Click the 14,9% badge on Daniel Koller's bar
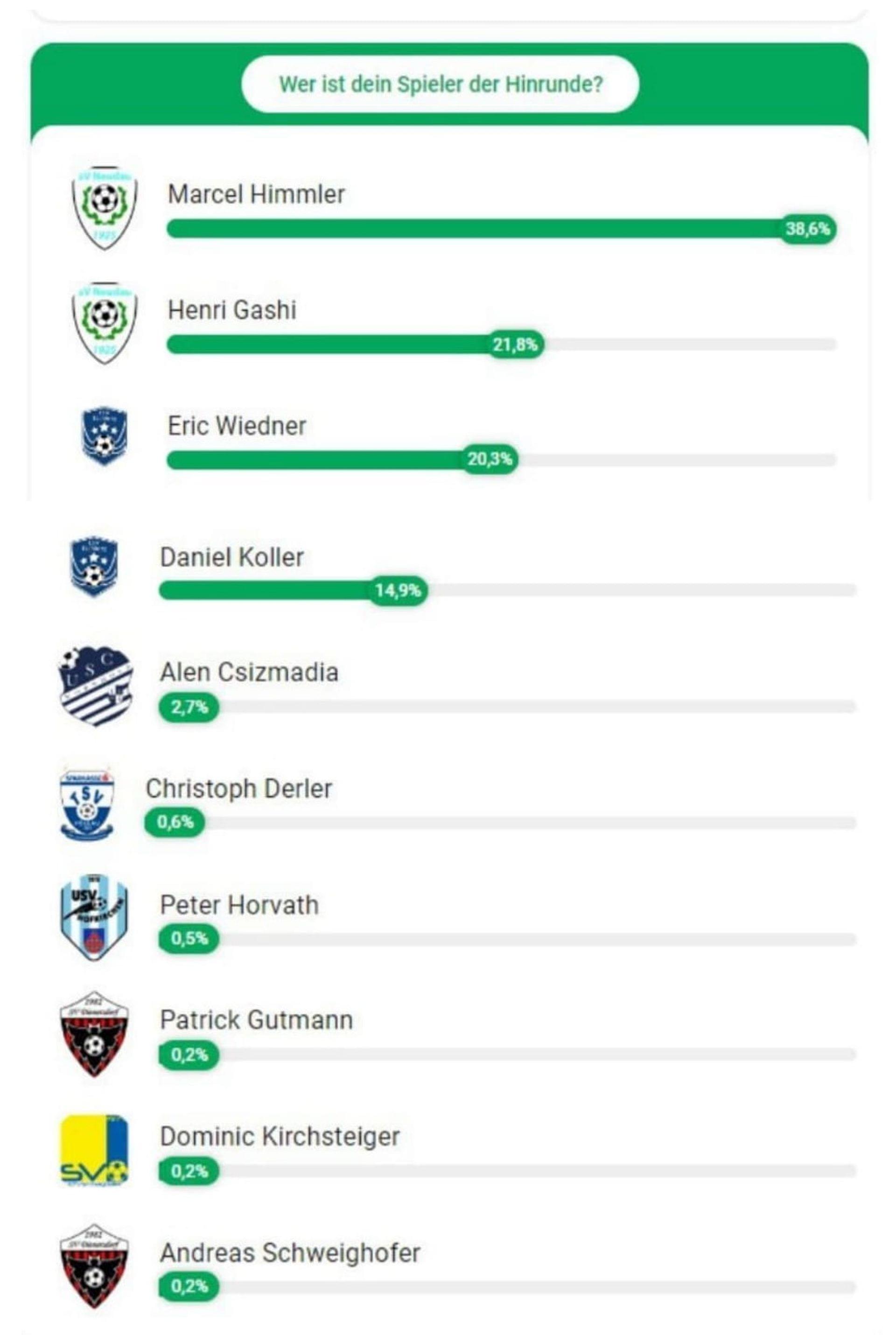Screen dimensions: 896x1335 [398, 590]
